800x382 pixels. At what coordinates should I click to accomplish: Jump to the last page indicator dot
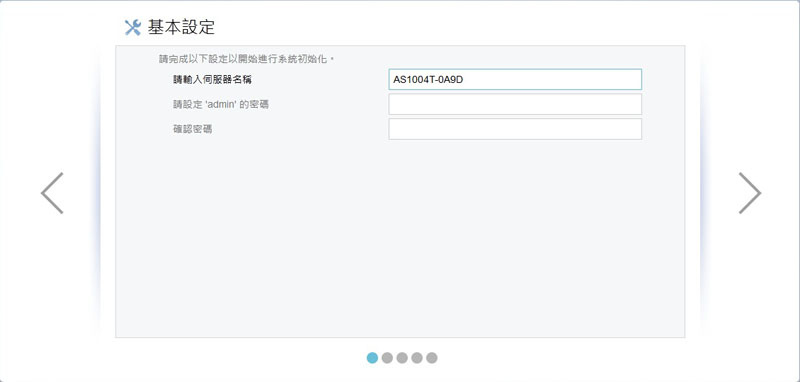tap(432, 358)
